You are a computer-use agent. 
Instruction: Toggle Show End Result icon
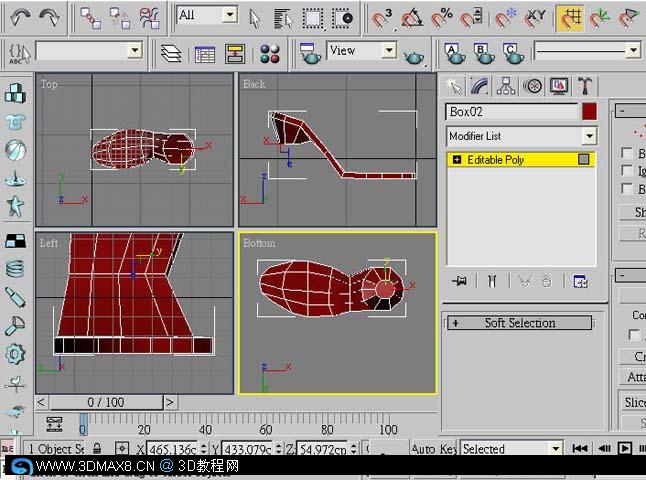(x=492, y=281)
